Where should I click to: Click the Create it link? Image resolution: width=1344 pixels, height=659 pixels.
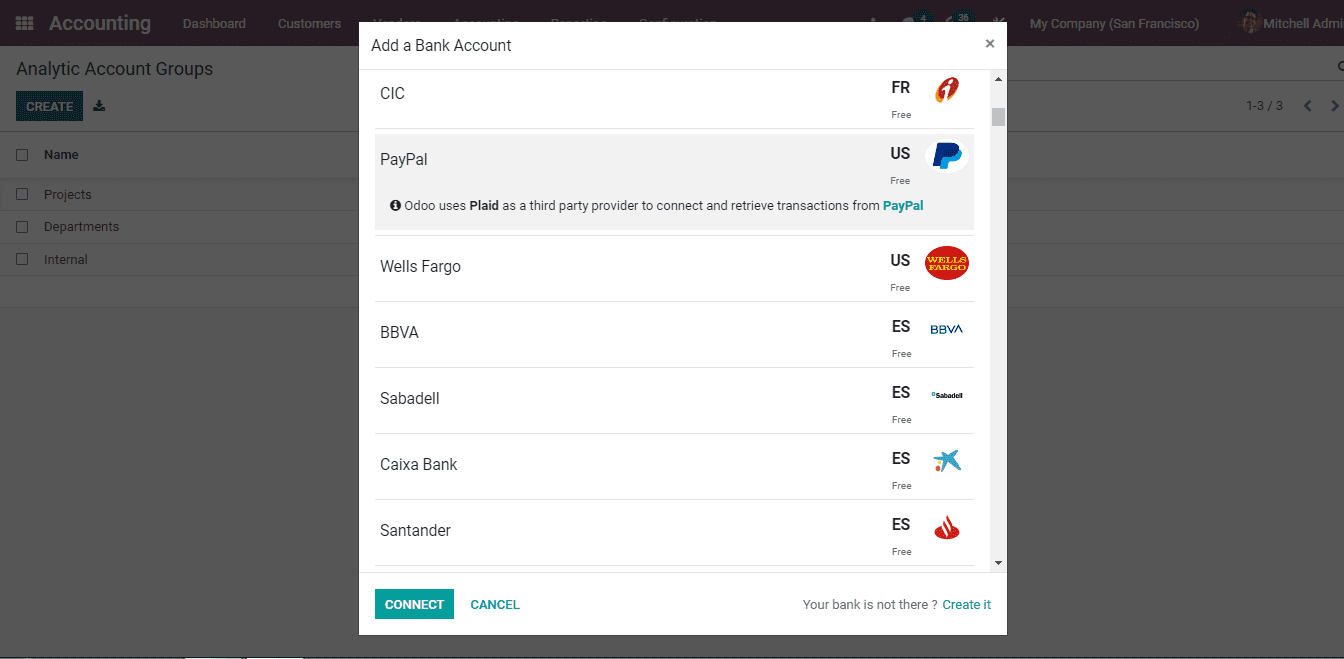click(966, 604)
